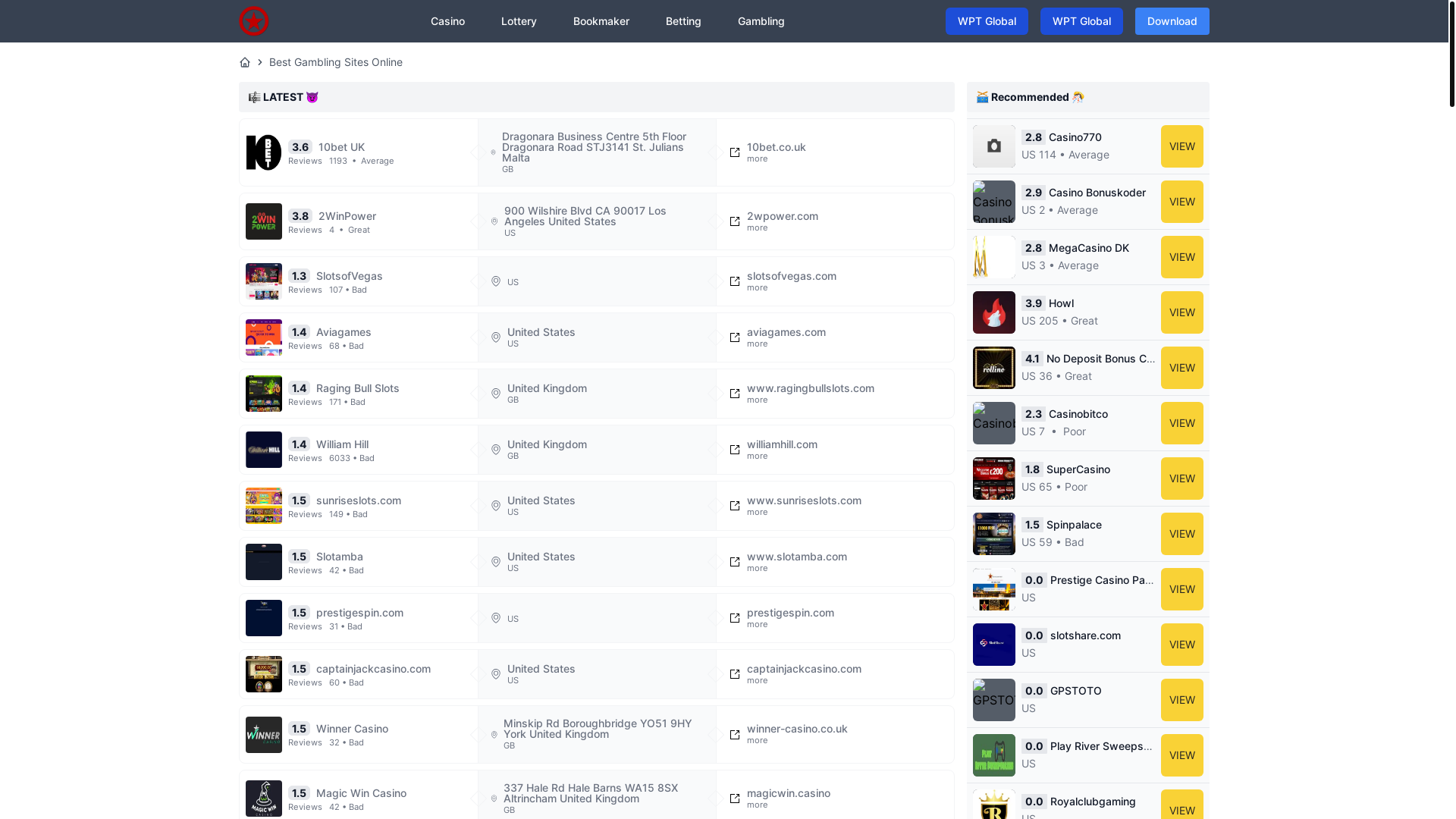
Task: Open the captainjackcasino.com listing name
Action: (x=373, y=669)
